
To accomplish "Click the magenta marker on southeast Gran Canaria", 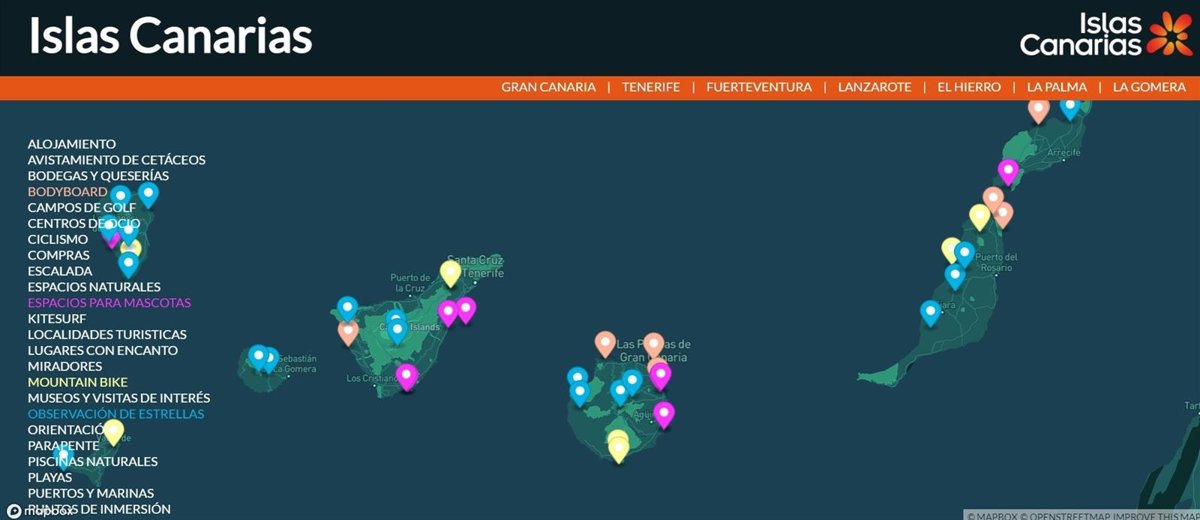I will pyautogui.click(x=664, y=413).
